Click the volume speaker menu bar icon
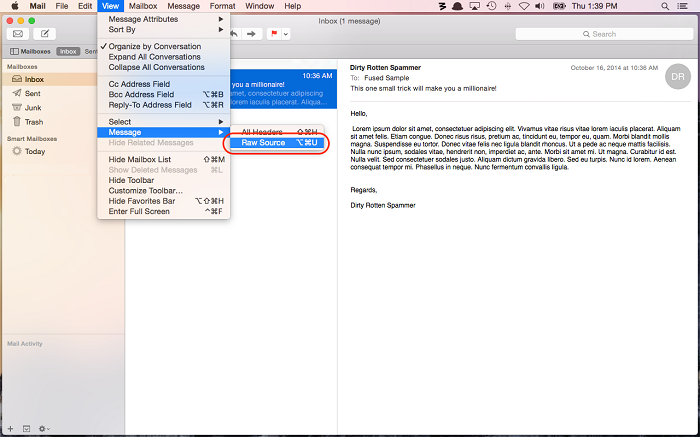700x437 pixels. coord(540,6)
